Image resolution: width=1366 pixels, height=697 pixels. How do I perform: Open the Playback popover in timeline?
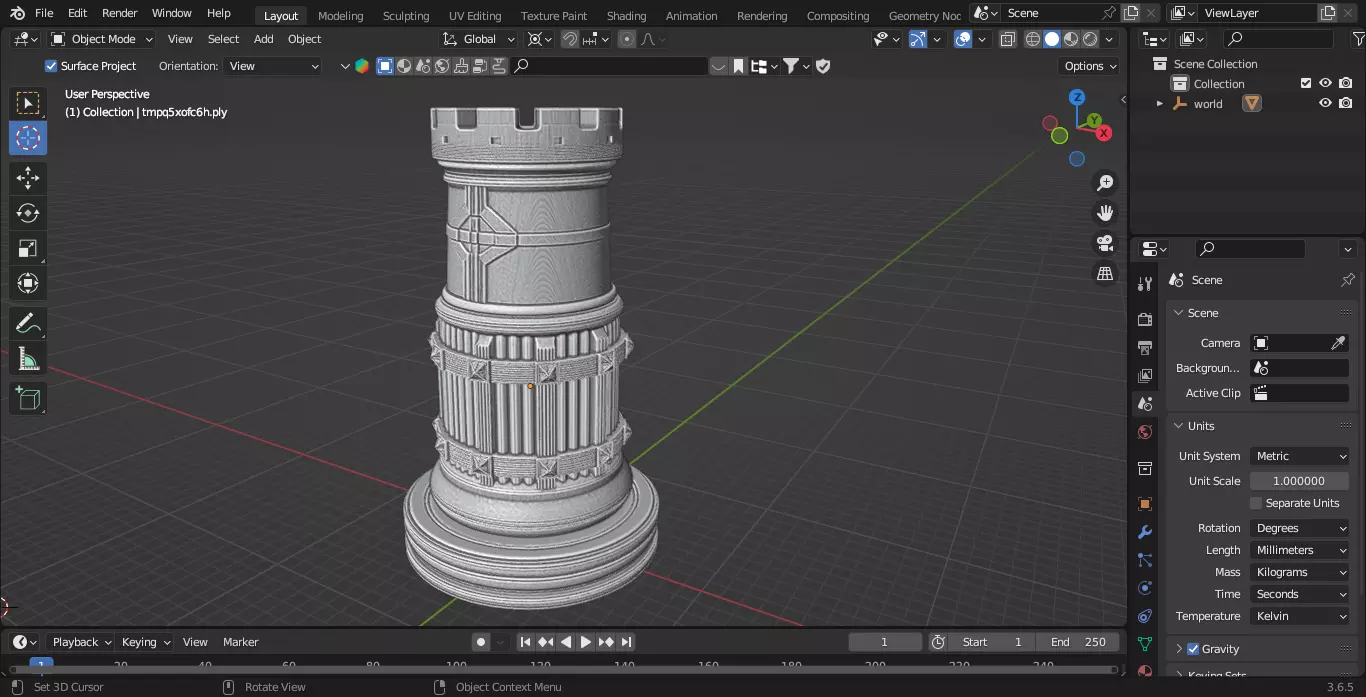point(81,642)
